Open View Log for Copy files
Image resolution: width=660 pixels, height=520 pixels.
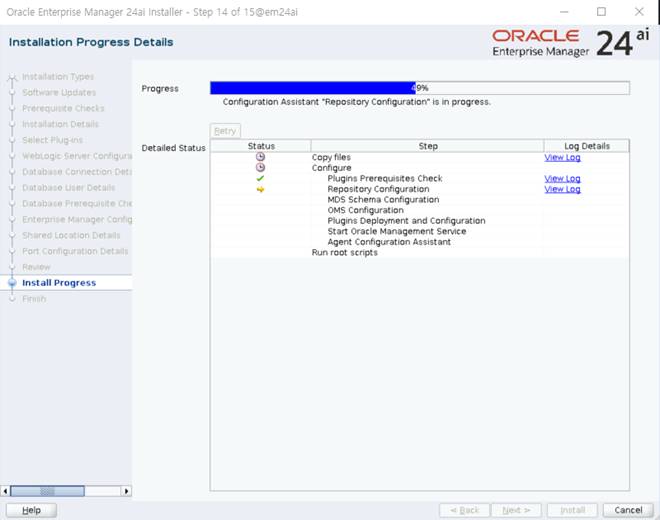562,157
